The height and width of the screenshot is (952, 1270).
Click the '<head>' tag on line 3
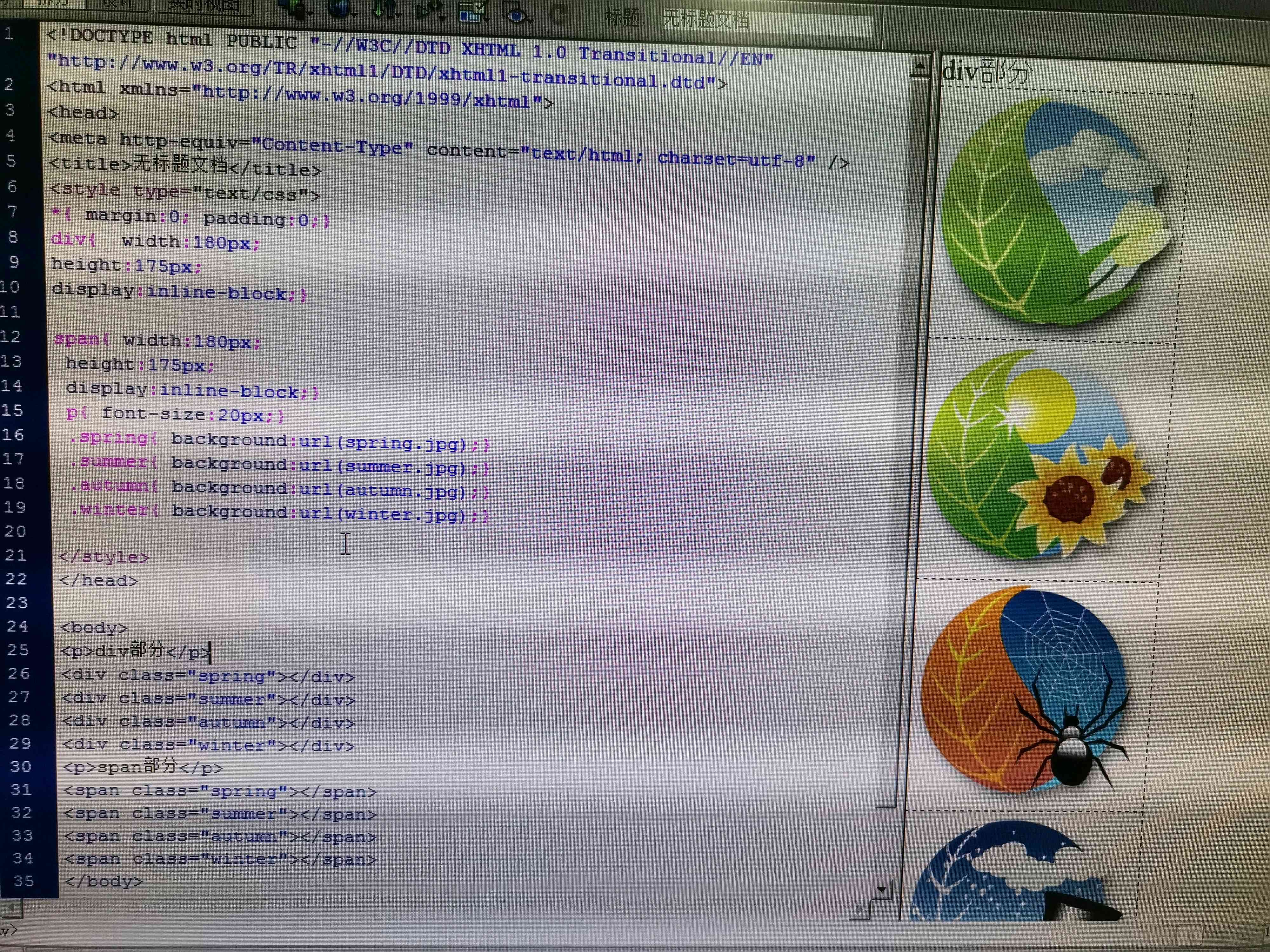83,112
